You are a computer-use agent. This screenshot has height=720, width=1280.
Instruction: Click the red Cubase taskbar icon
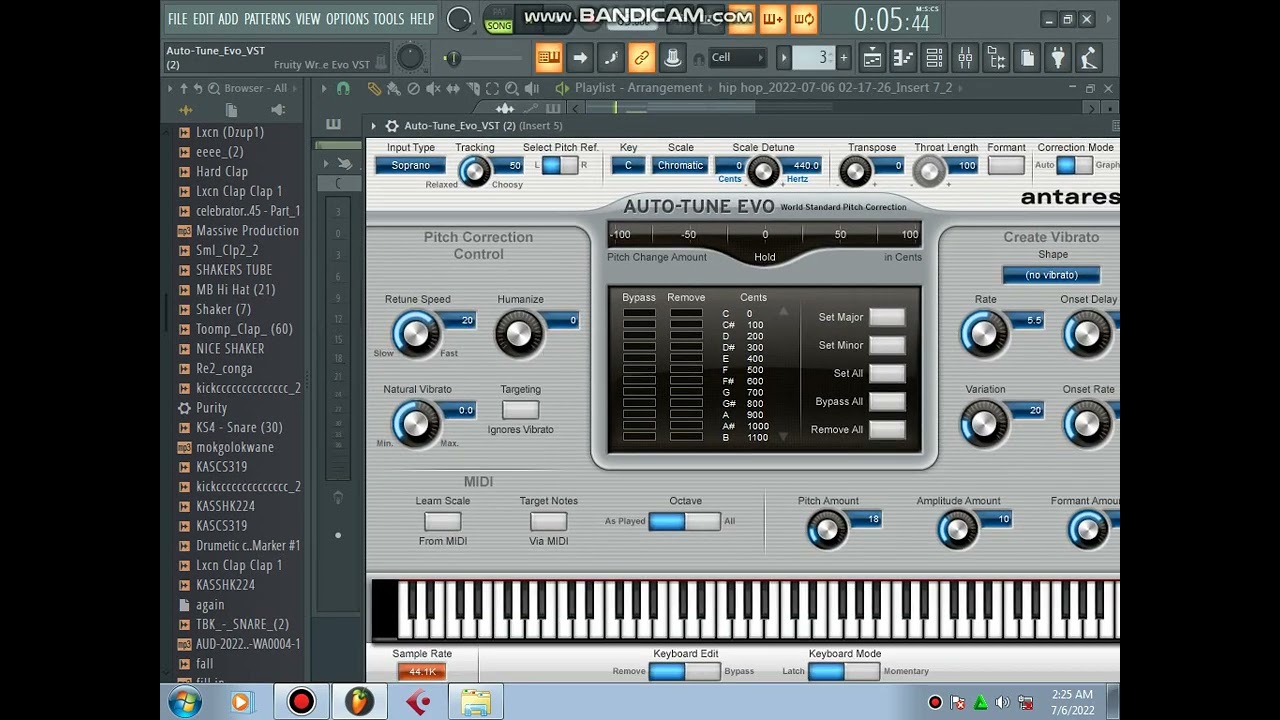pyautogui.click(x=418, y=702)
